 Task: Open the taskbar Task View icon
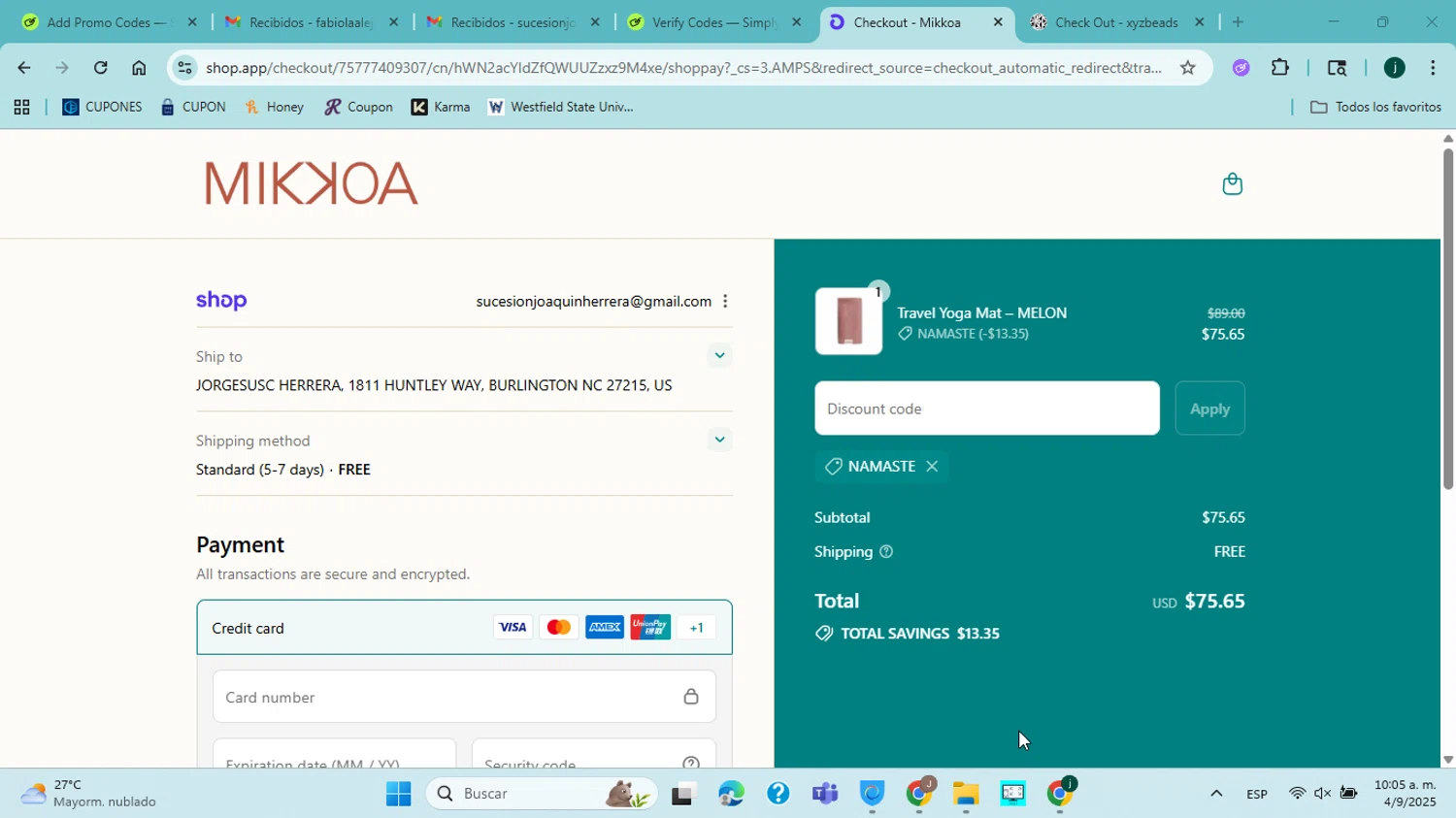pos(683,794)
